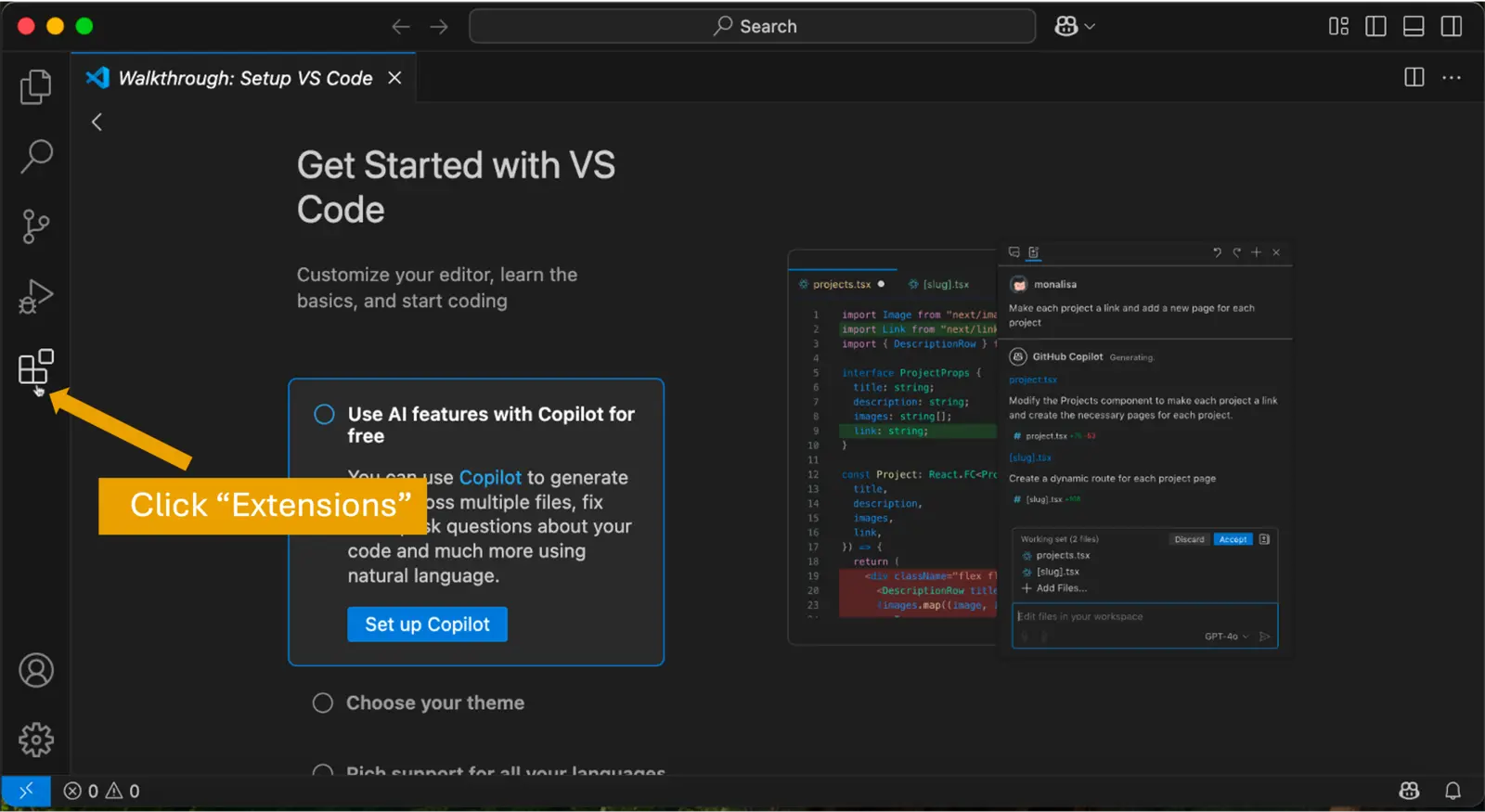
Task: Close the Walkthrough: Setup VS Code tab
Action: (x=394, y=78)
